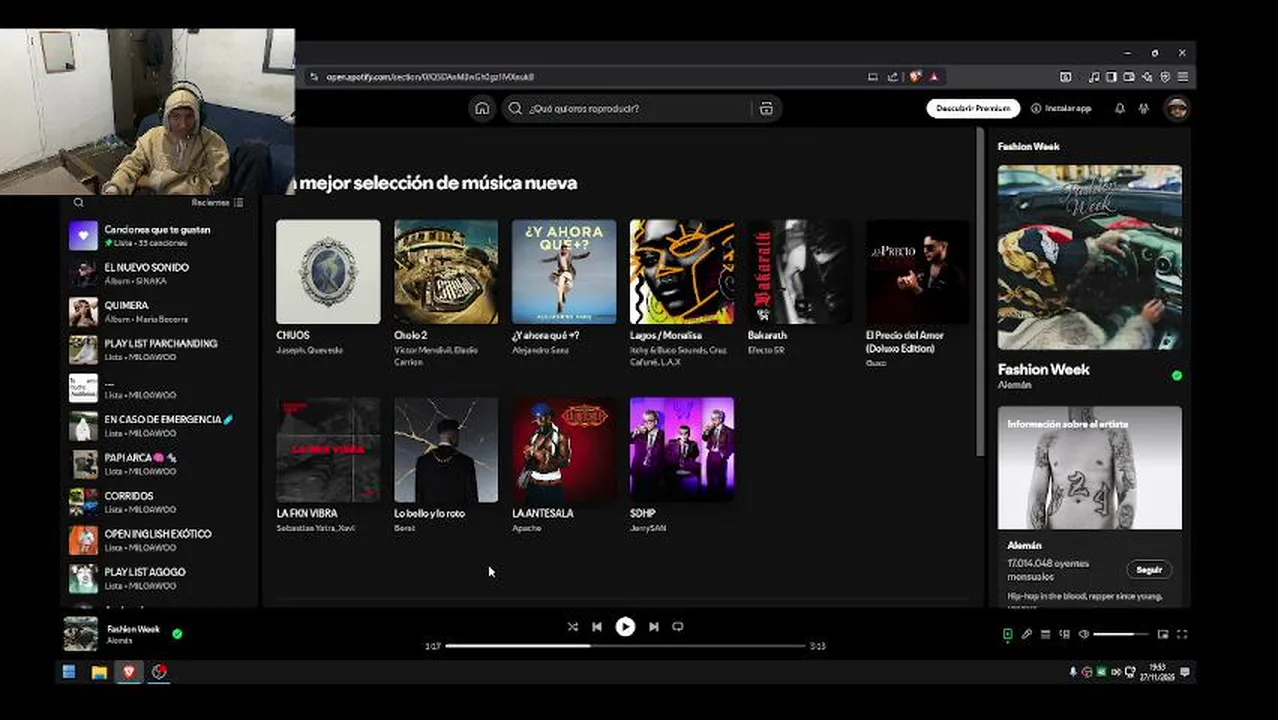Click Instalar app link
This screenshot has width=1278, height=720.
click(1062, 108)
